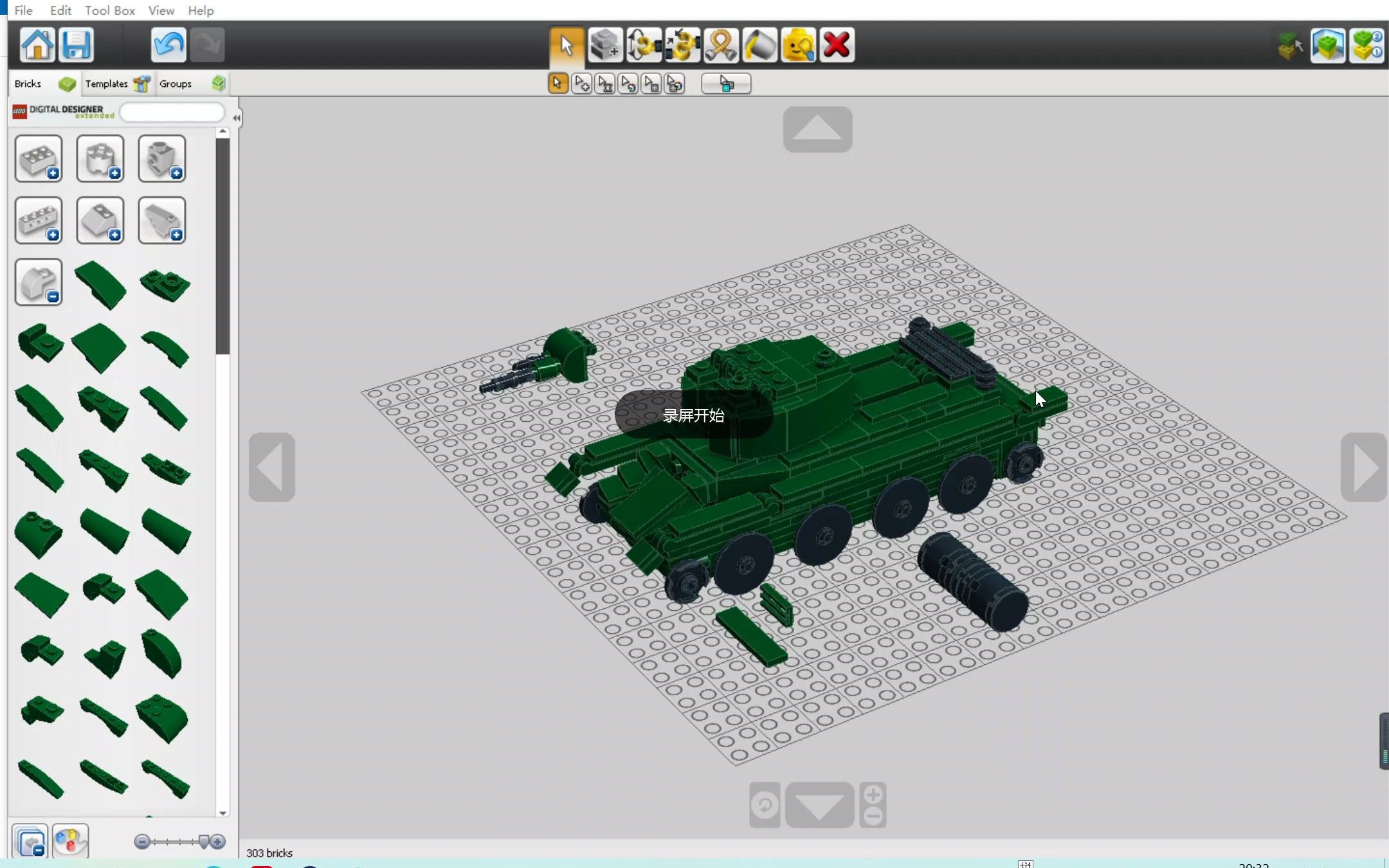Expand the Groups panel
Image resolution: width=1389 pixels, height=868 pixels.
(x=175, y=83)
